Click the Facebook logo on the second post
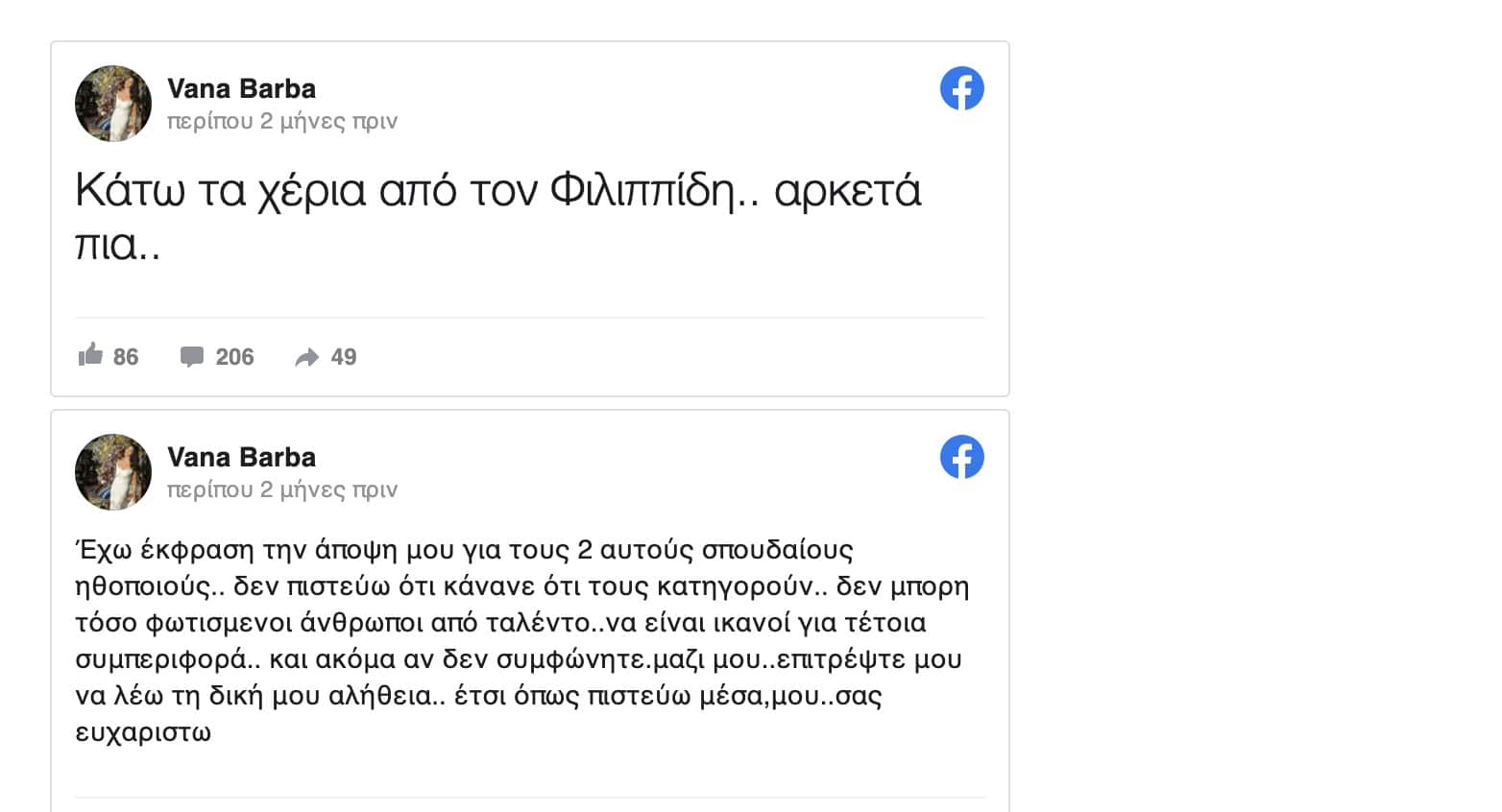The width and height of the screenshot is (1502, 812). 961,457
